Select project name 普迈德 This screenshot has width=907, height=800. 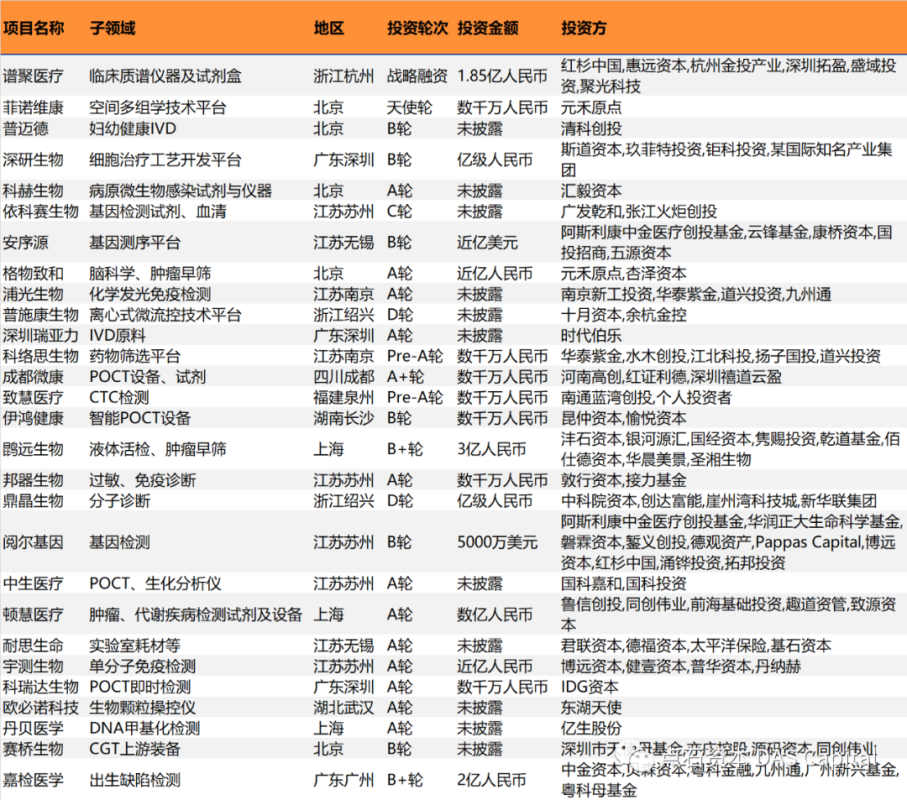tap(25, 128)
